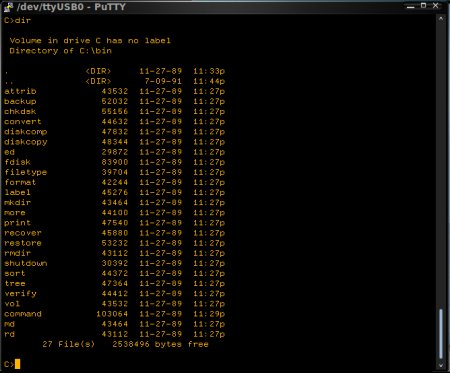The height and width of the screenshot is (373, 450).
Task: Maximize the PuTTY terminal window
Action: tap(423, 5)
